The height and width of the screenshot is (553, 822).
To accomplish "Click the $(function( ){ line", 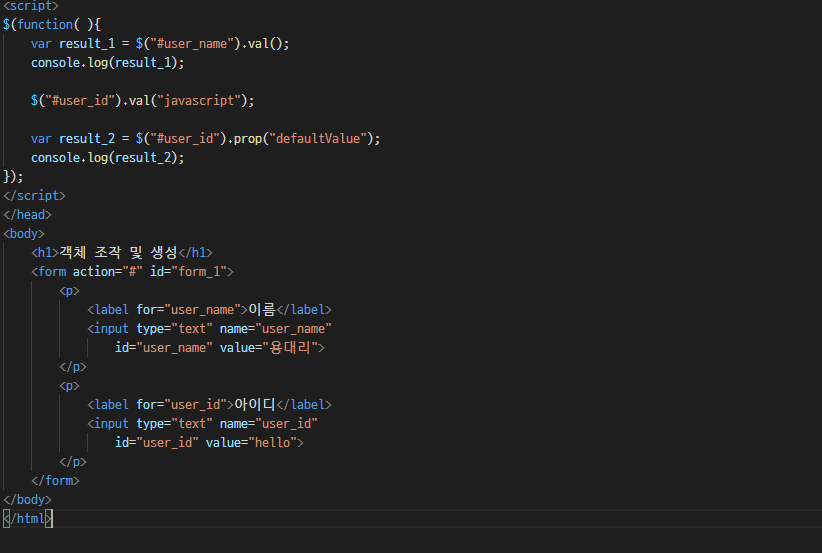I will [x=52, y=25].
